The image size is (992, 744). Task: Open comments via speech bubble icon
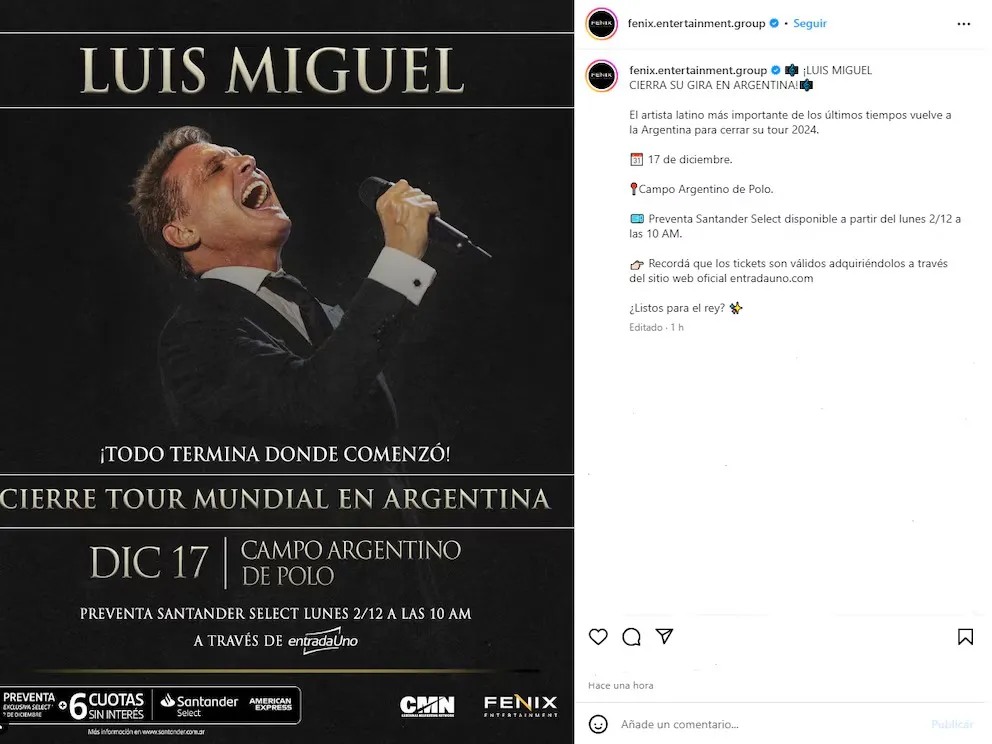(x=631, y=637)
